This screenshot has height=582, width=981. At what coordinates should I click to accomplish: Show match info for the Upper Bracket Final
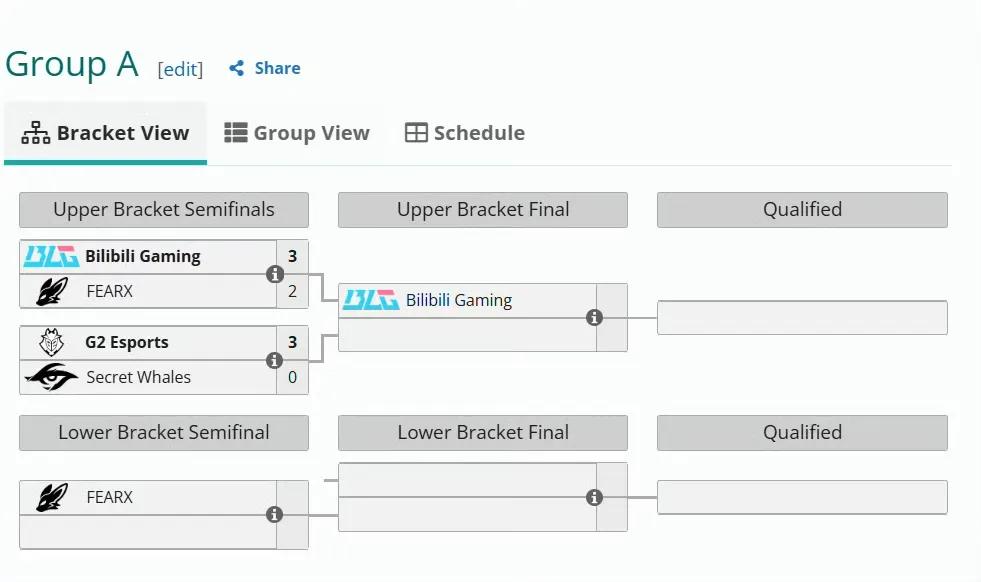(594, 317)
